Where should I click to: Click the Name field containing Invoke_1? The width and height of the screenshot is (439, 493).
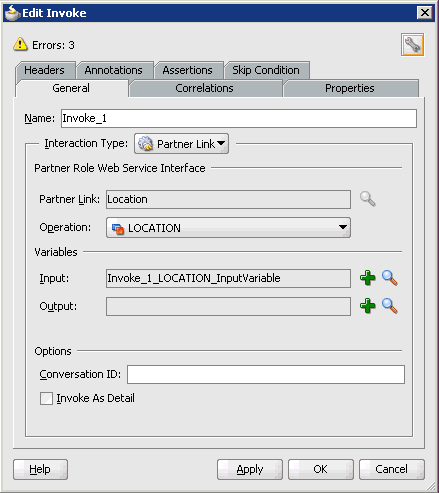click(239, 118)
